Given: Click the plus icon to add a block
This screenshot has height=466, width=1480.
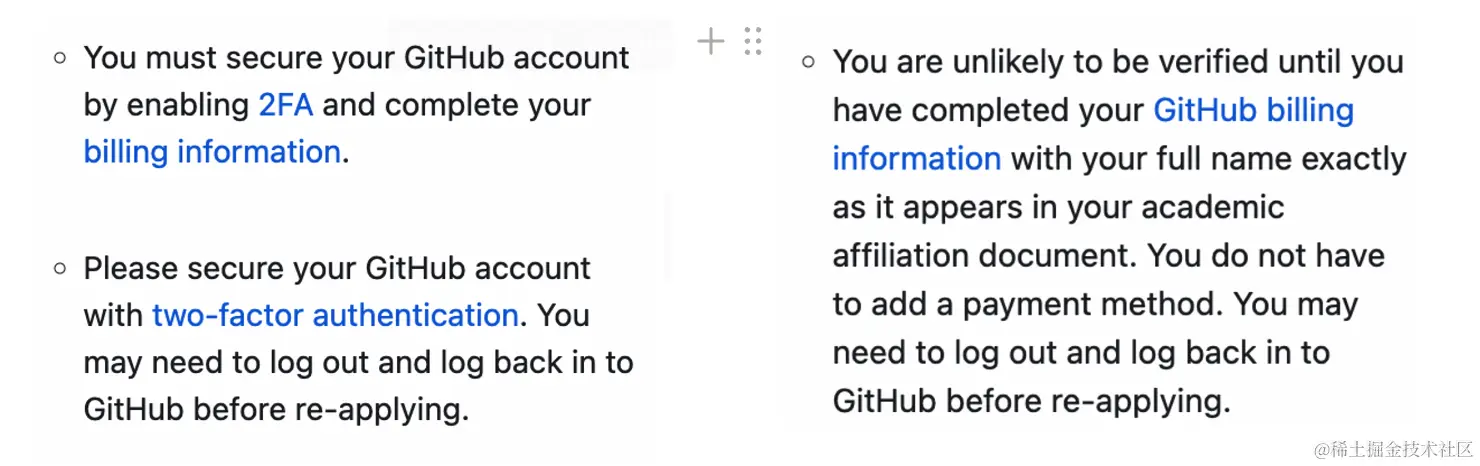Looking at the screenshot, I should coord(710,41).
